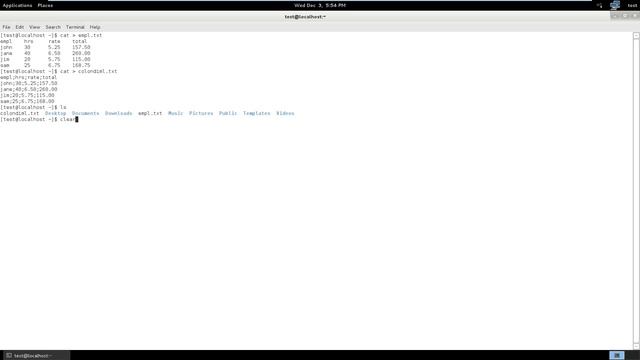The width and height of the screenshot is (640, 360).
Task: Click the date and time clock
Action: coord(320,5)
